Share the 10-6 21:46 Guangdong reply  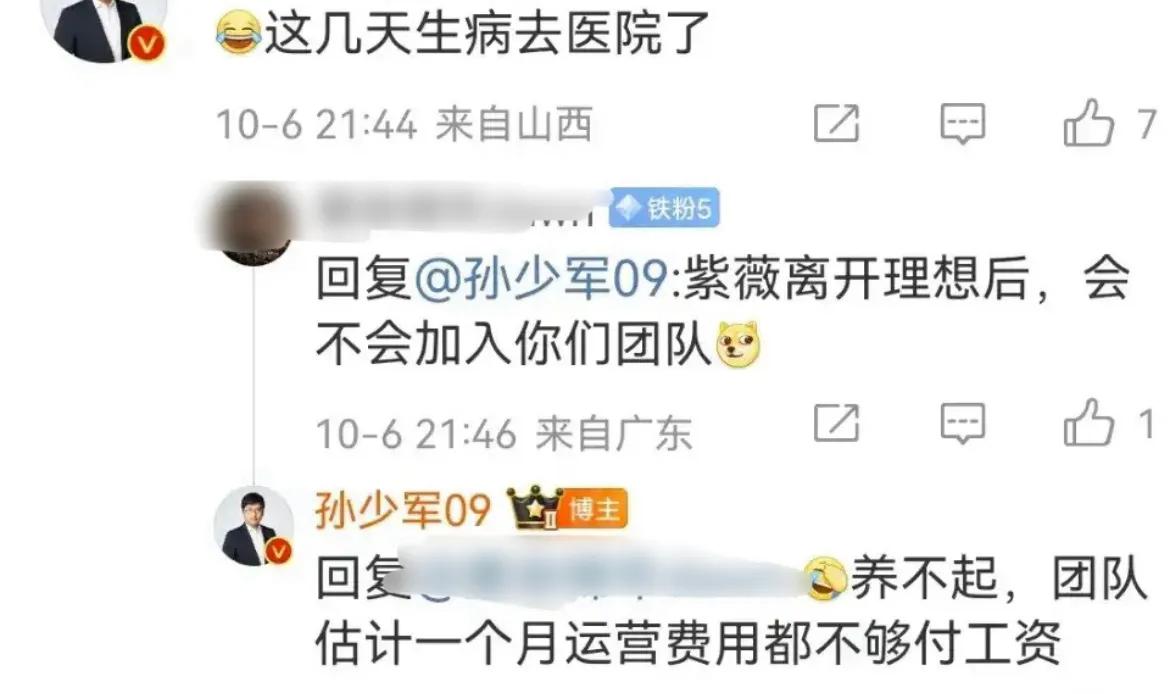pos(836,423)
